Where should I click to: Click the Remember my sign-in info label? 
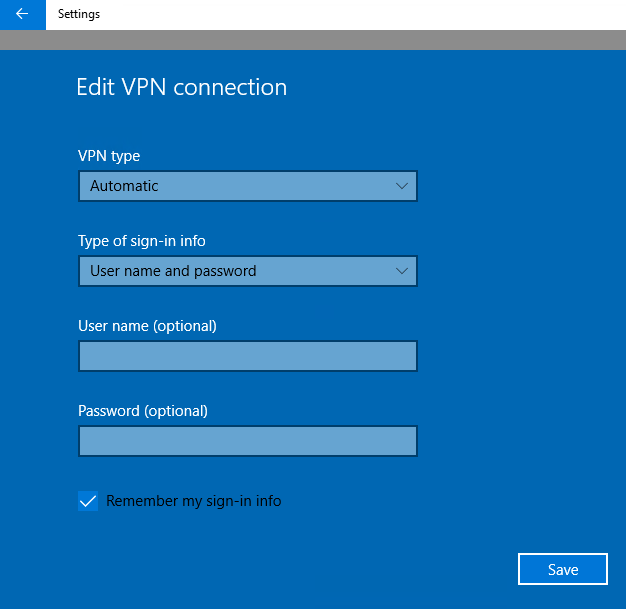pyautogui.click(x=194, y=501)
